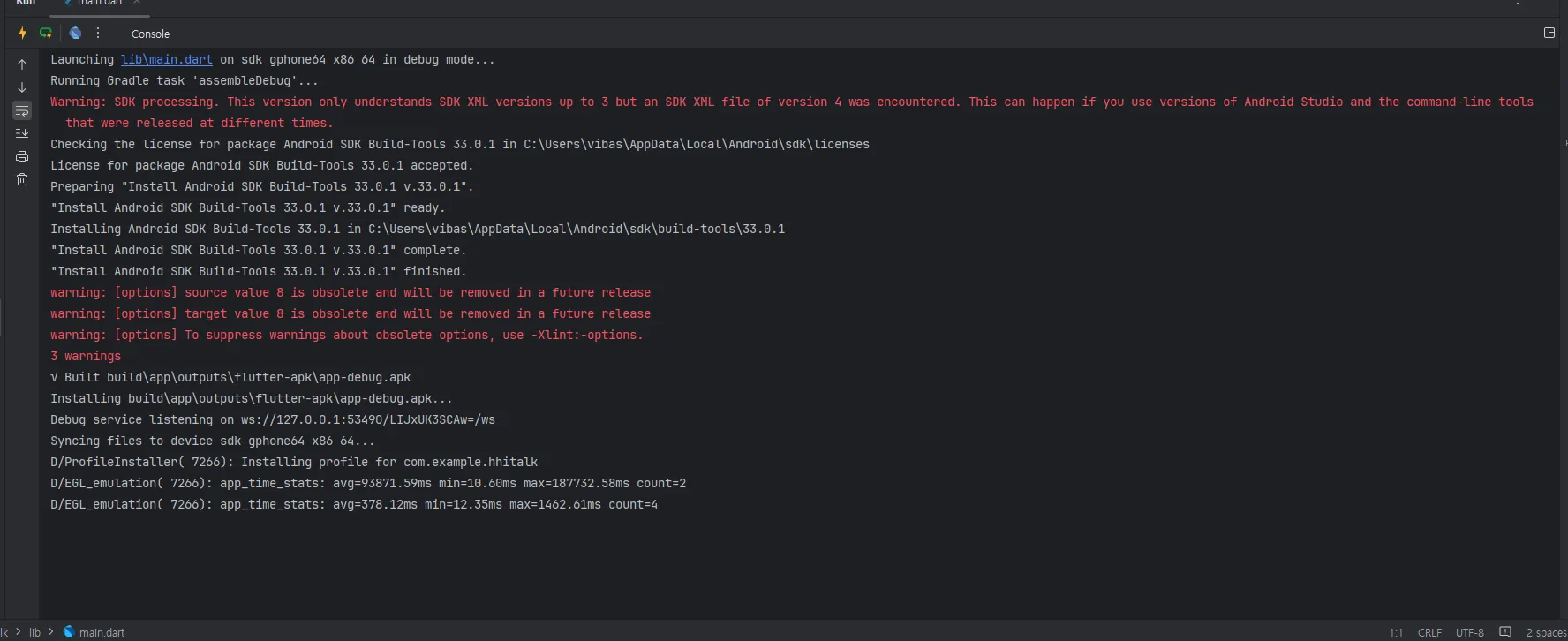Click the 'Built build\app\outputs' apk line

[x=230, y=377]
